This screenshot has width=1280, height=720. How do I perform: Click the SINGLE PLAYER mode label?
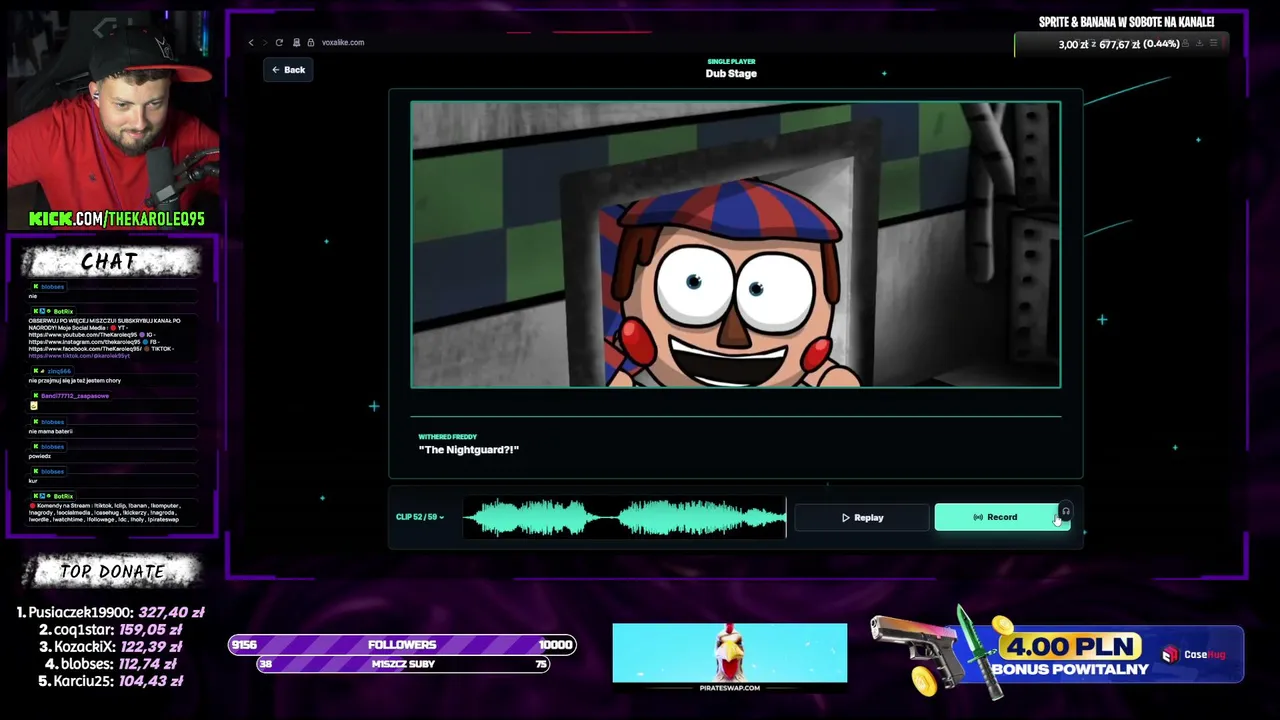pyautogui.click(x=731, y=62)
